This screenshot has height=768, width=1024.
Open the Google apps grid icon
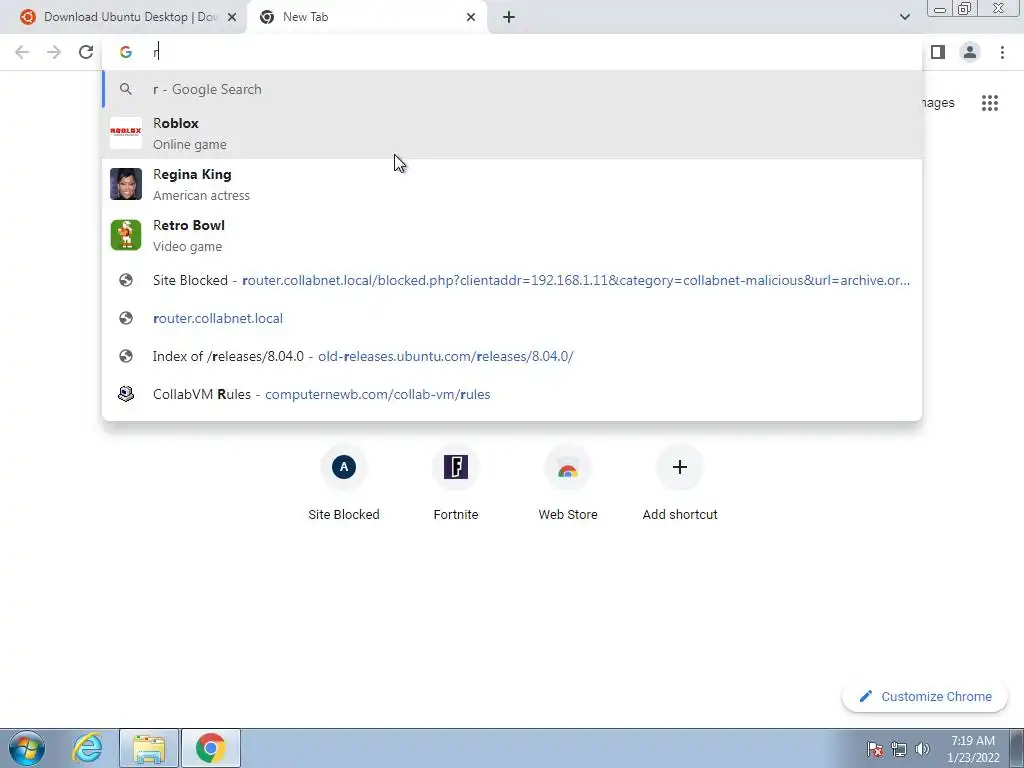pos(989,103)
